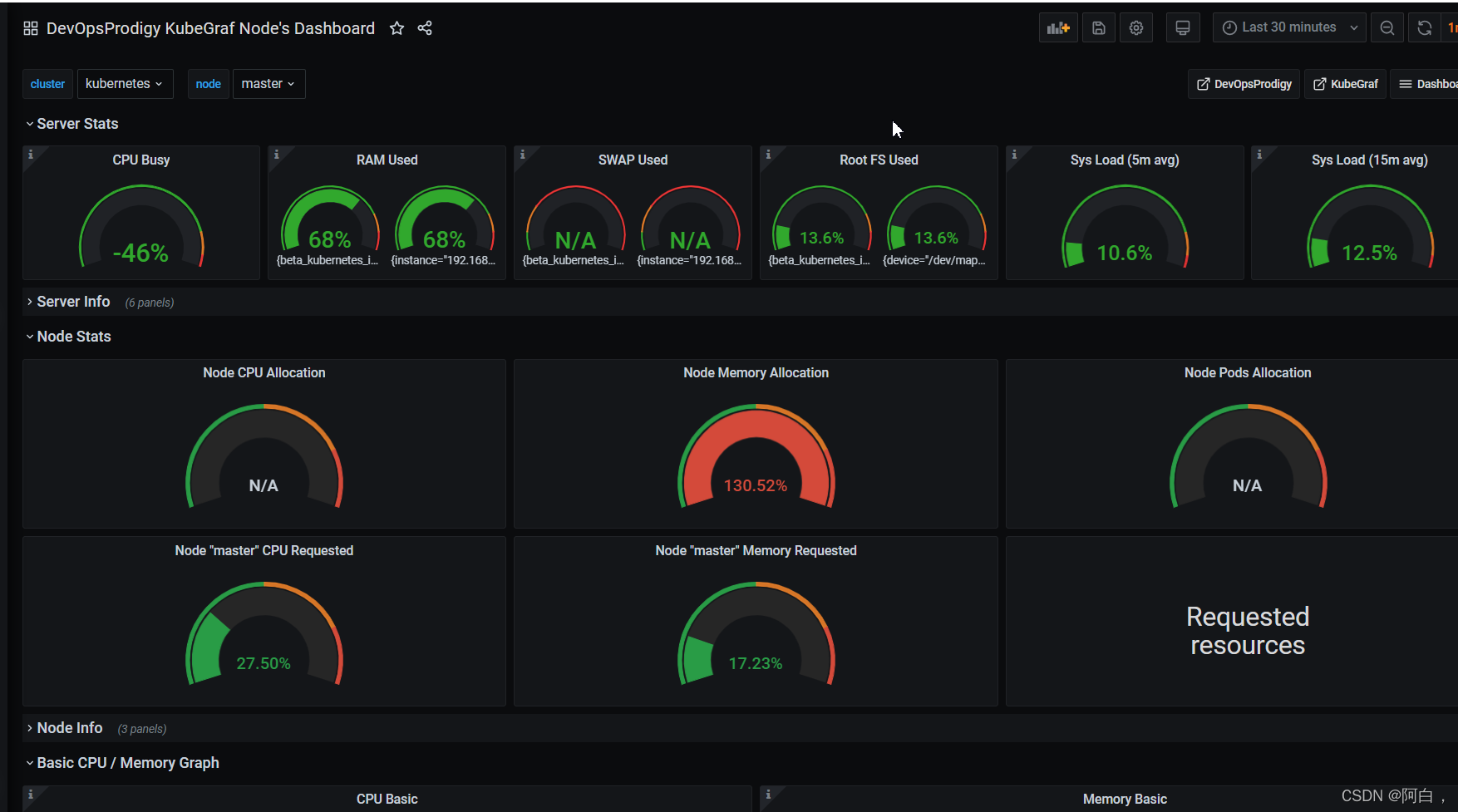Screen dimensions: 1458x812
Task: Open the RAM Used panel title menu
Action: [x=387, y=160]
